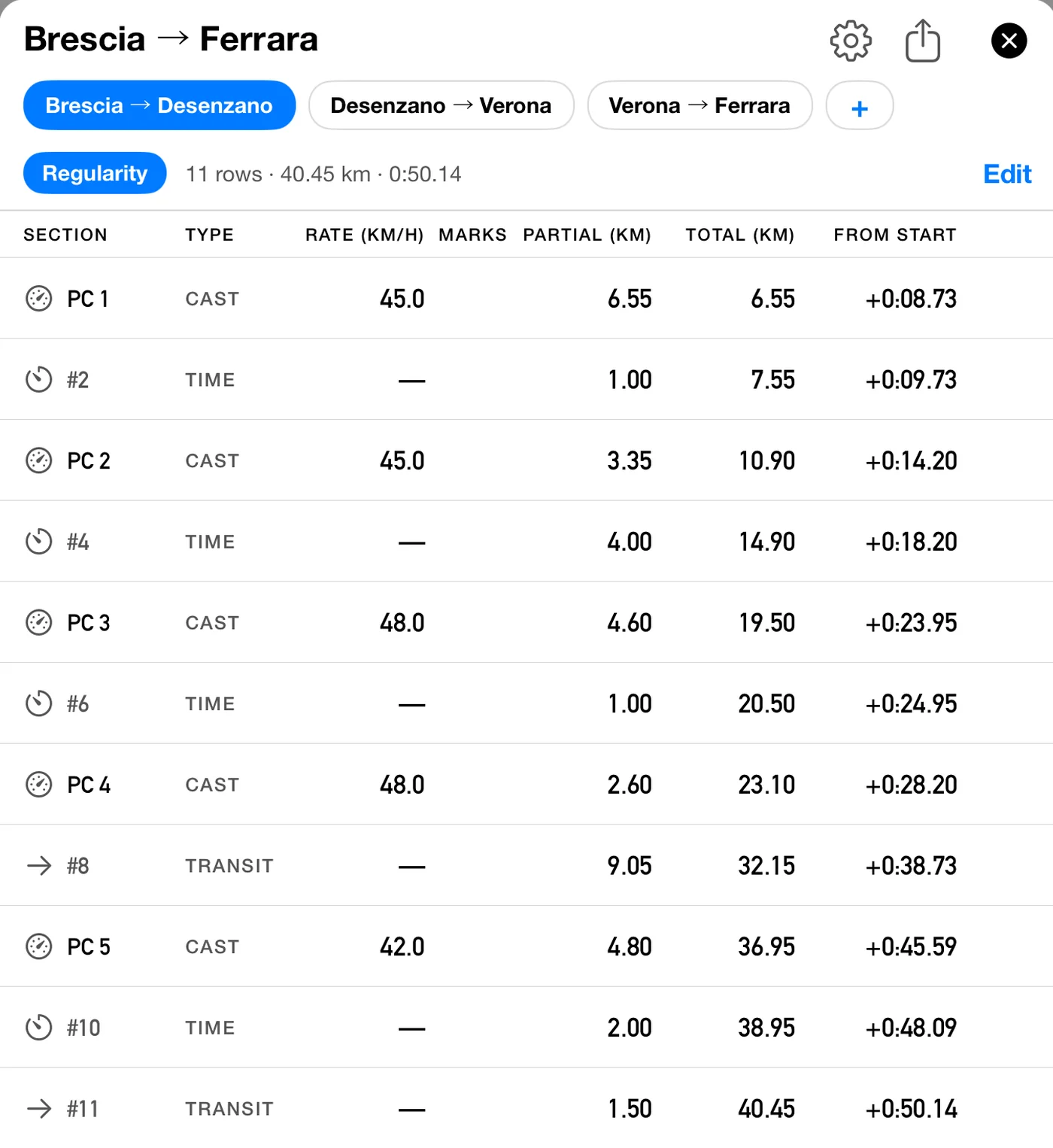
Task: Click the 42.0 rate in PC 5 row
Action: (402, 946)
